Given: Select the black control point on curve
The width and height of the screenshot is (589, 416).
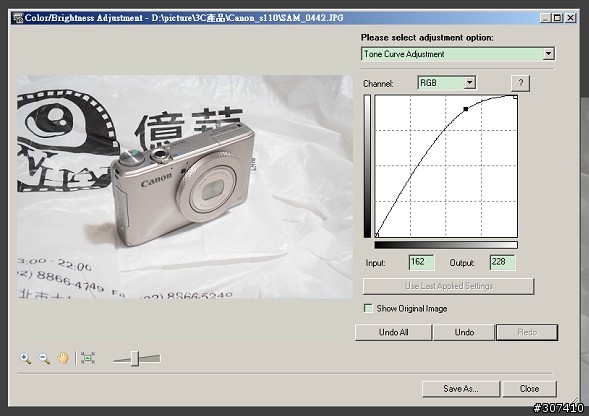Looking at the screenshot, I should [x=466, y=109].
